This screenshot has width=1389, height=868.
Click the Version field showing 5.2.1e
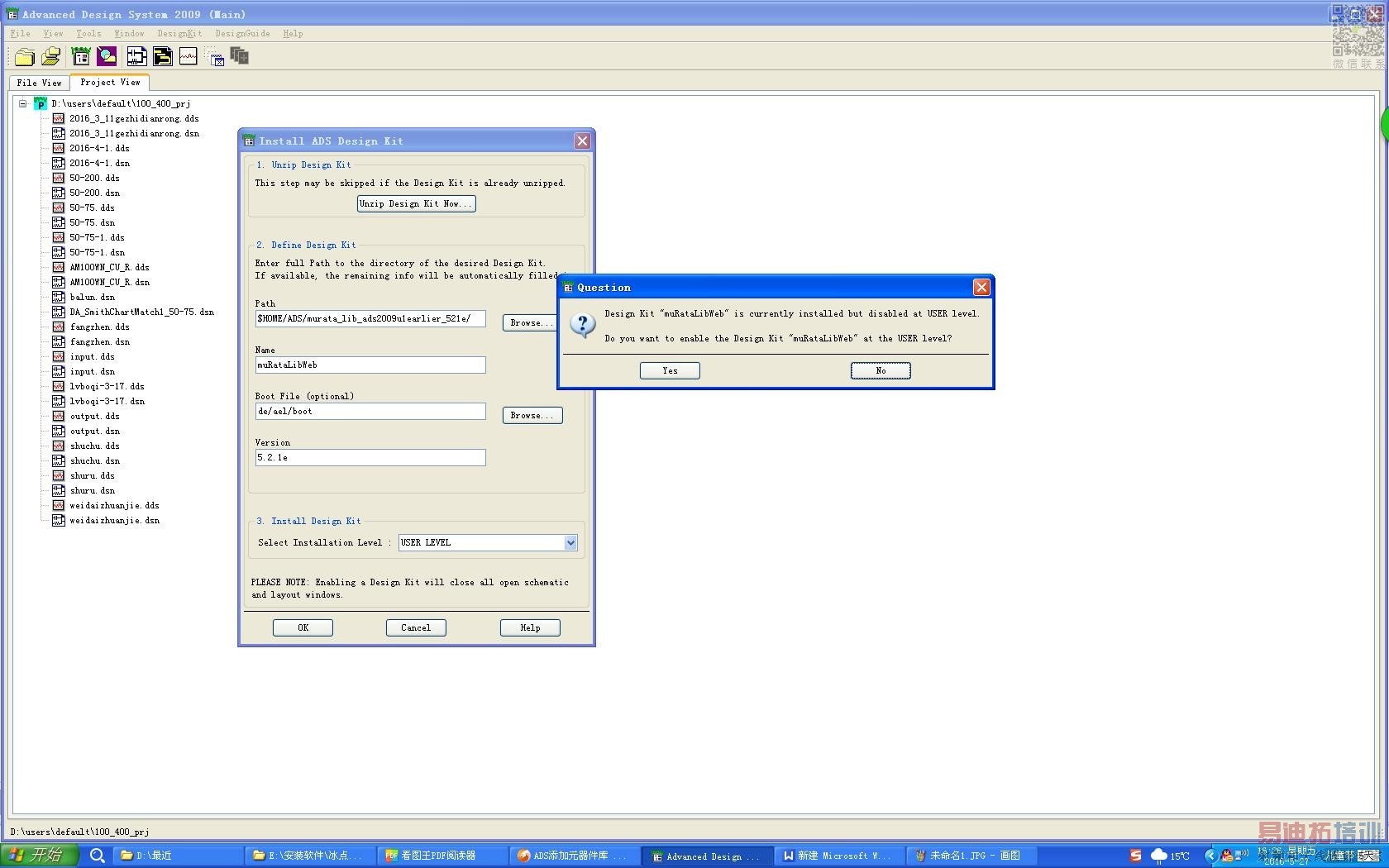pos(370,458)
